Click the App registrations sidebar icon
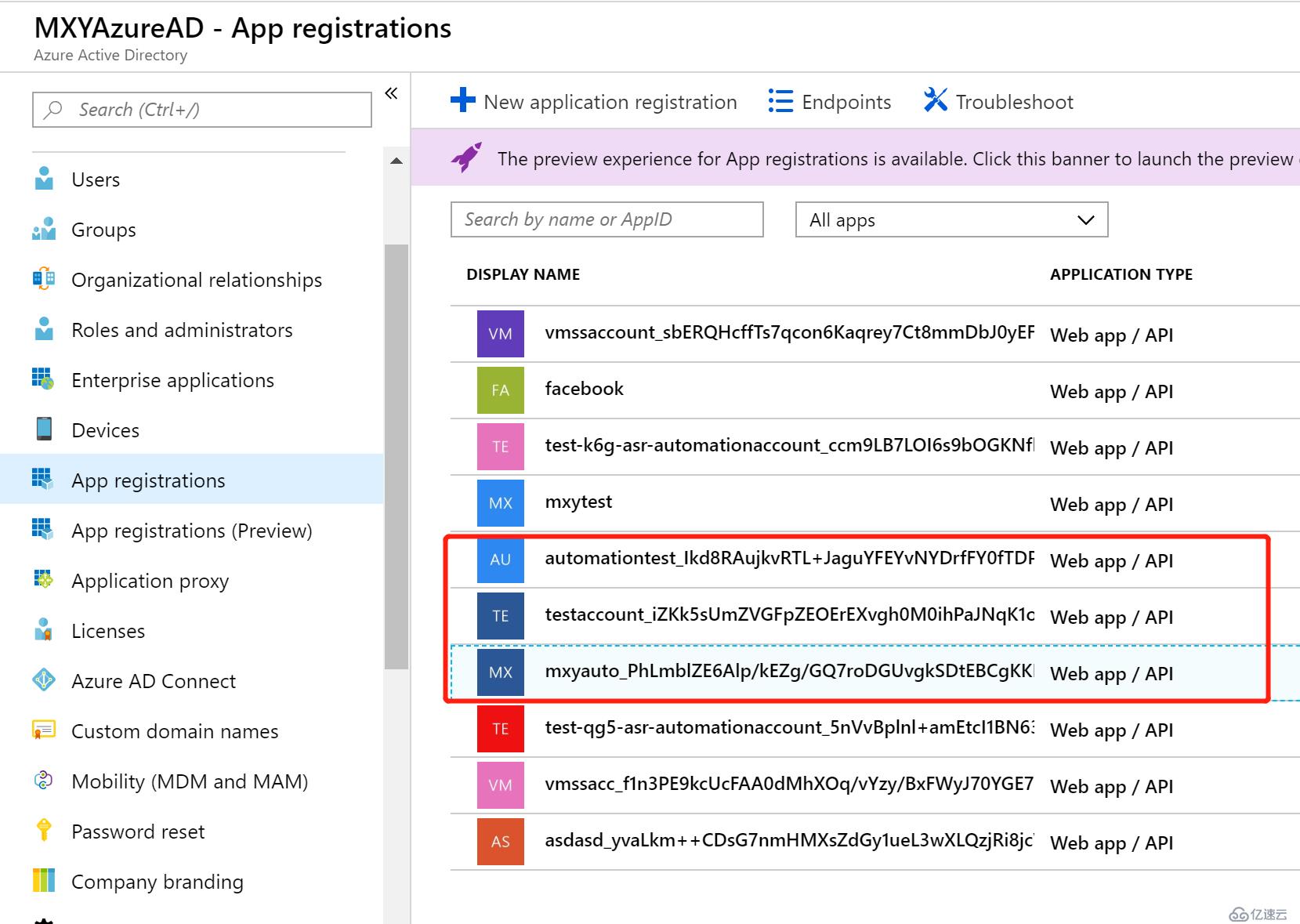 coord(42,479)
